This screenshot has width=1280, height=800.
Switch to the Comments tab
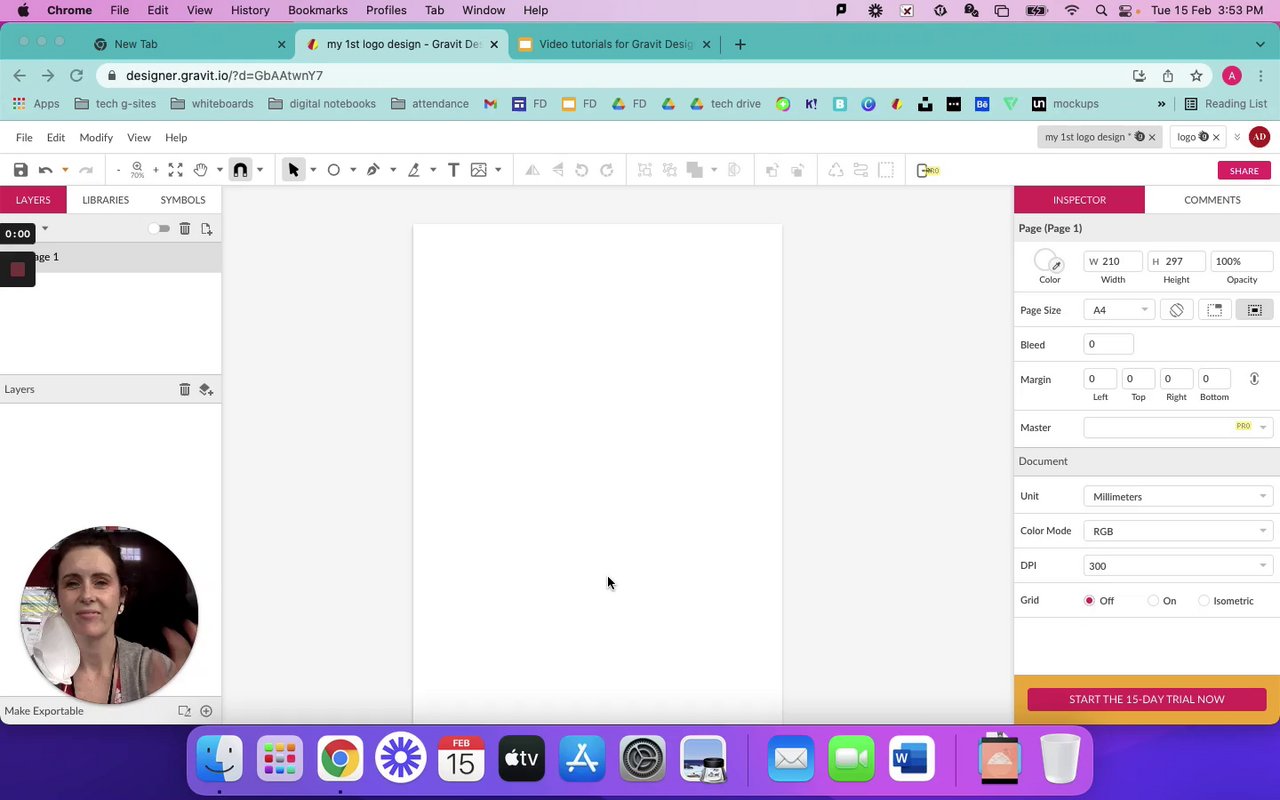(x=1212, y=200)
